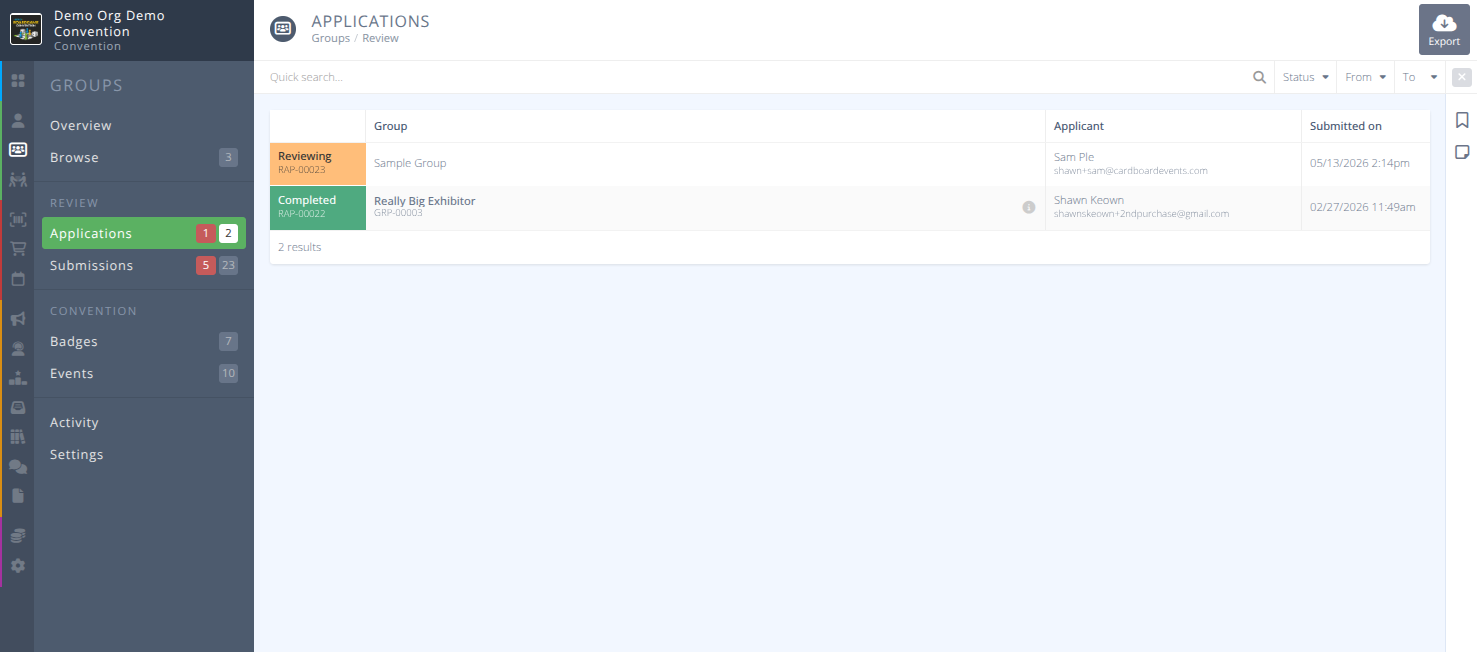Image resolution: width=1477 pixels, height=652 pixels.
Task: Open Submissions in the Review section
Action: click(x=144, y=265)
